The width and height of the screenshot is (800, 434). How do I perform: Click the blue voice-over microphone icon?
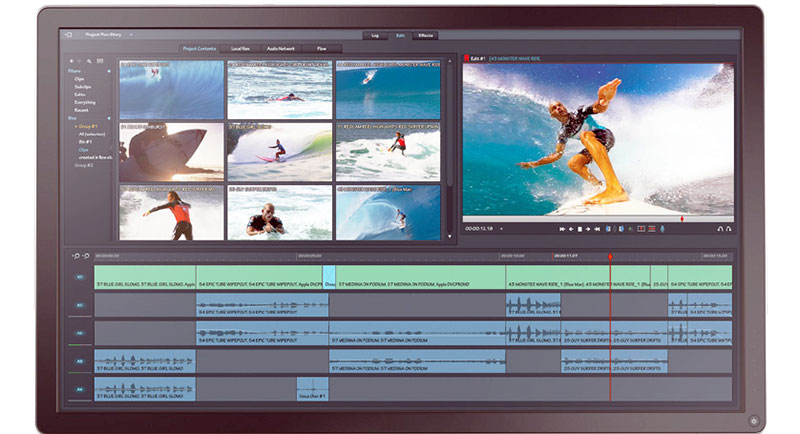click(x=662, y=229)
